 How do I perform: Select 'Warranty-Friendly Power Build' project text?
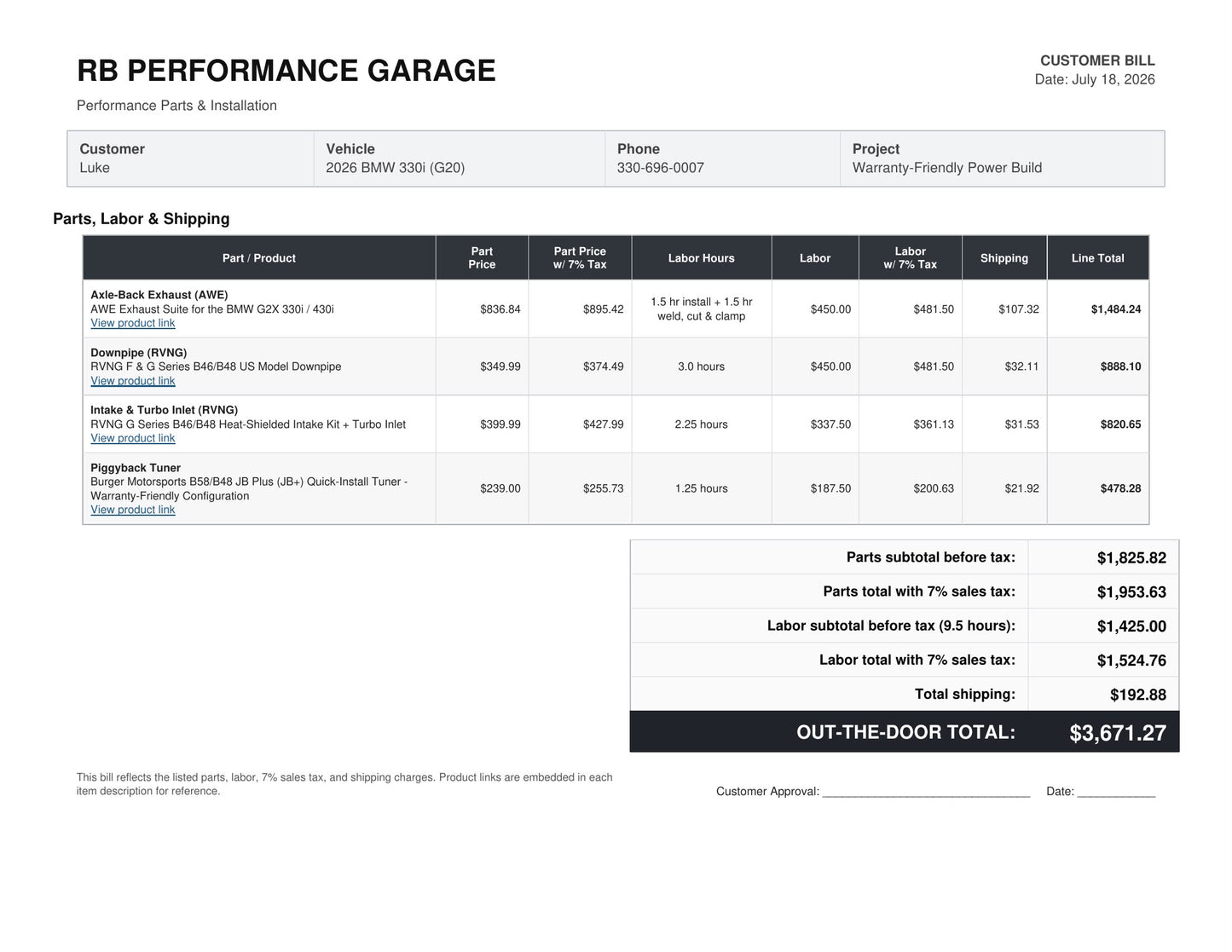(947, 168)
